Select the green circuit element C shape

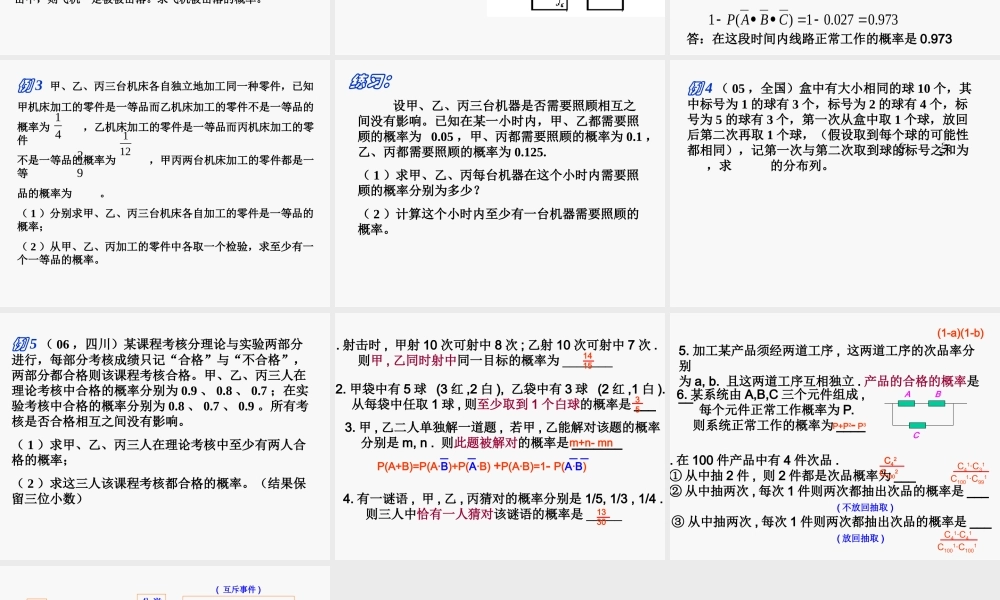pos(917,425)
